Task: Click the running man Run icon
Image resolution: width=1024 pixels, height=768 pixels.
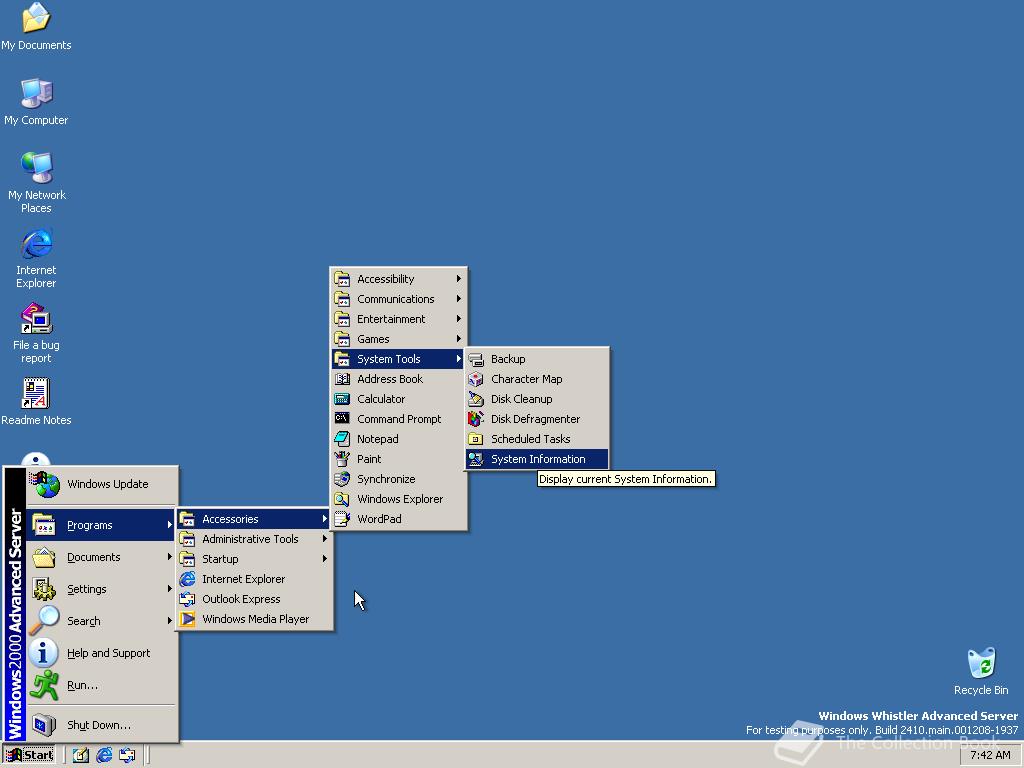Action: tap(44, 685)
